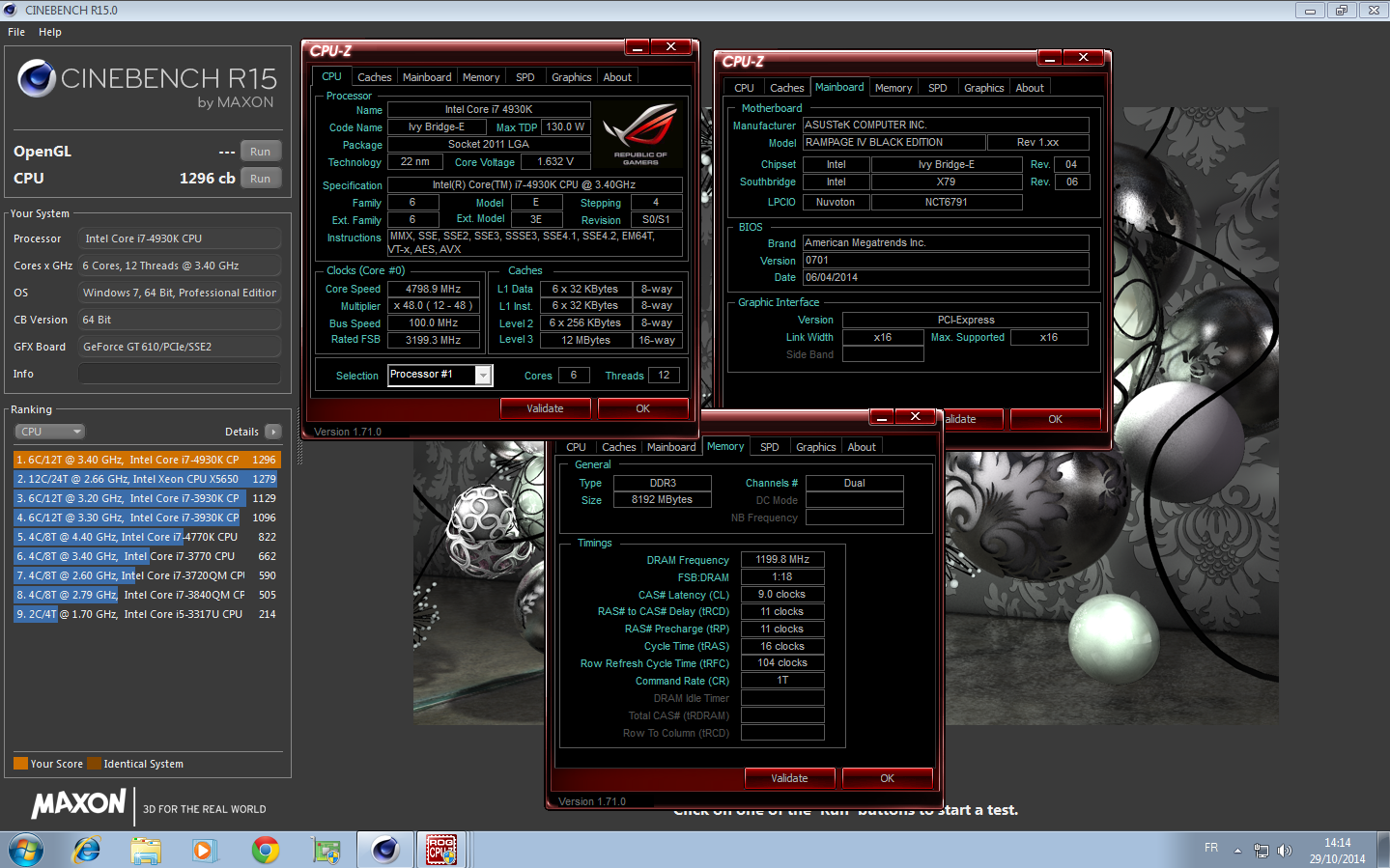Switch to Graphics tab in top-left CPU-Z window
This screenshot has height=868, width=1390.
[571, 77]
